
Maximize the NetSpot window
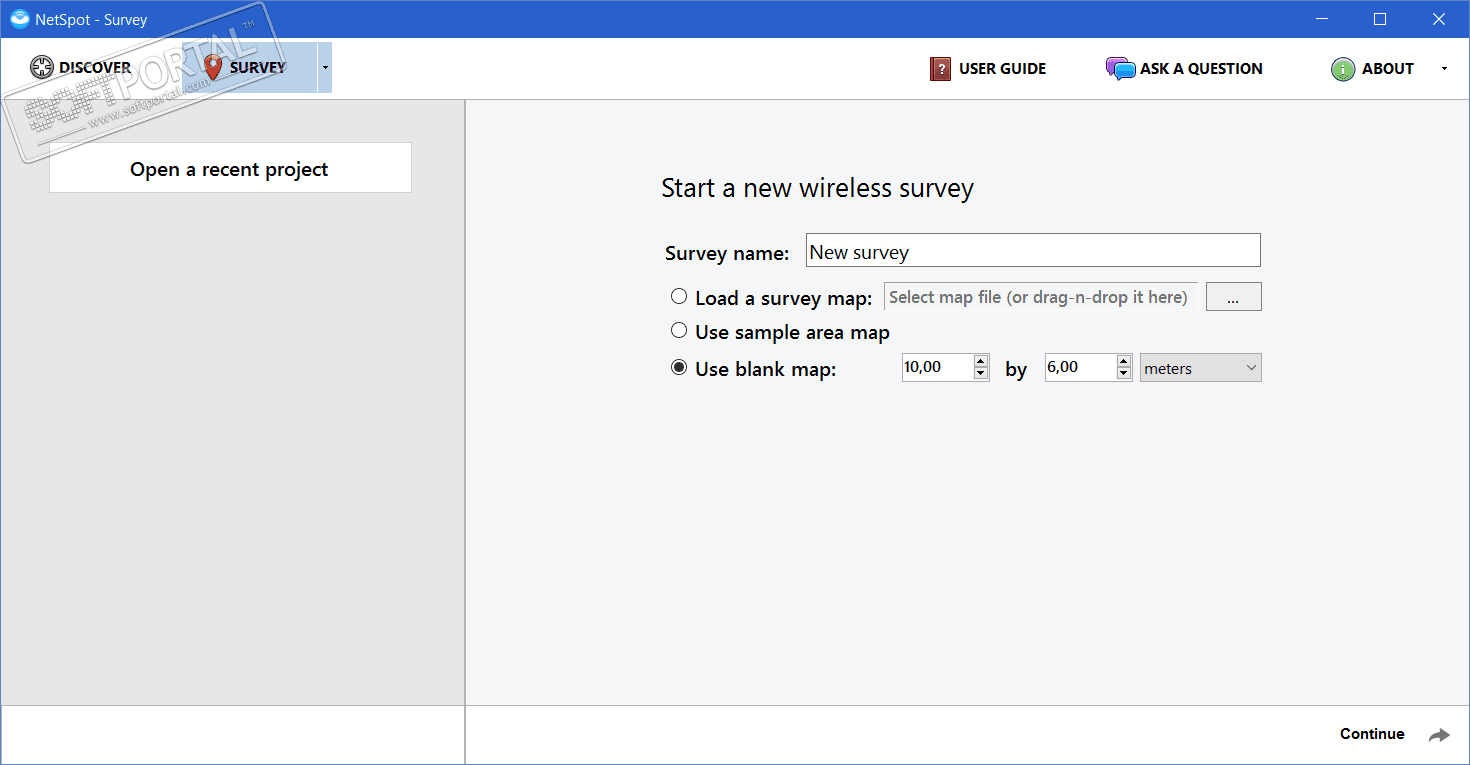click(1380, 19)
